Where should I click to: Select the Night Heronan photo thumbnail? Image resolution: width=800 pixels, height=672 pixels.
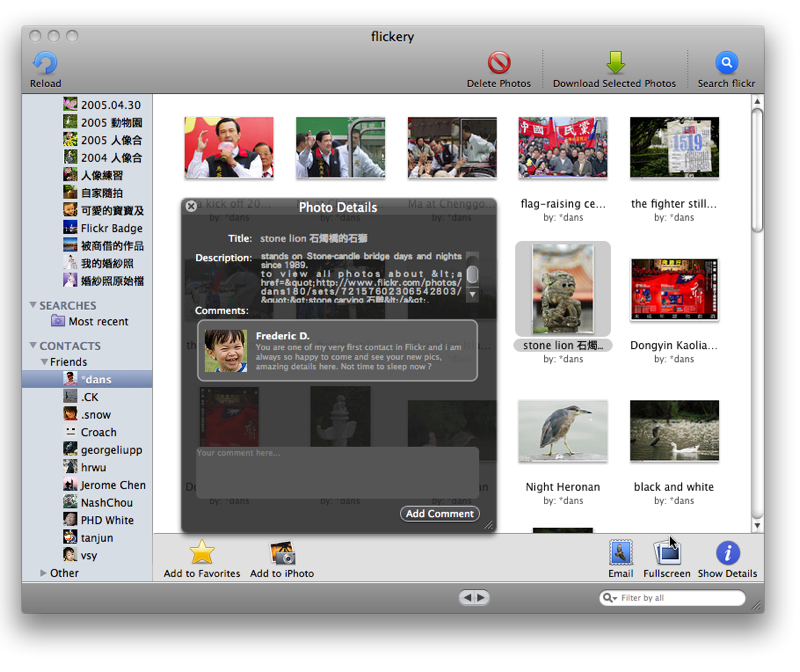click(563, 431)
